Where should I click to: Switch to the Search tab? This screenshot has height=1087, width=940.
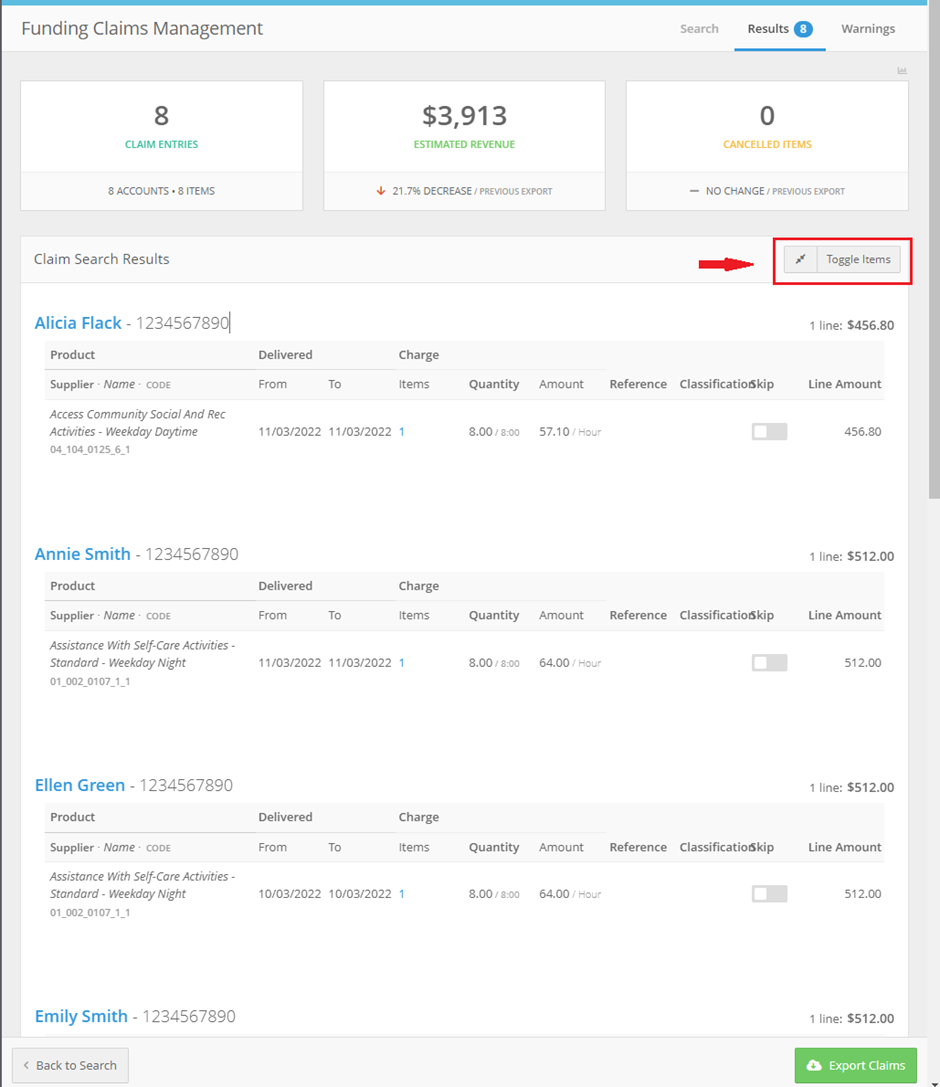(x=699, y=28)
